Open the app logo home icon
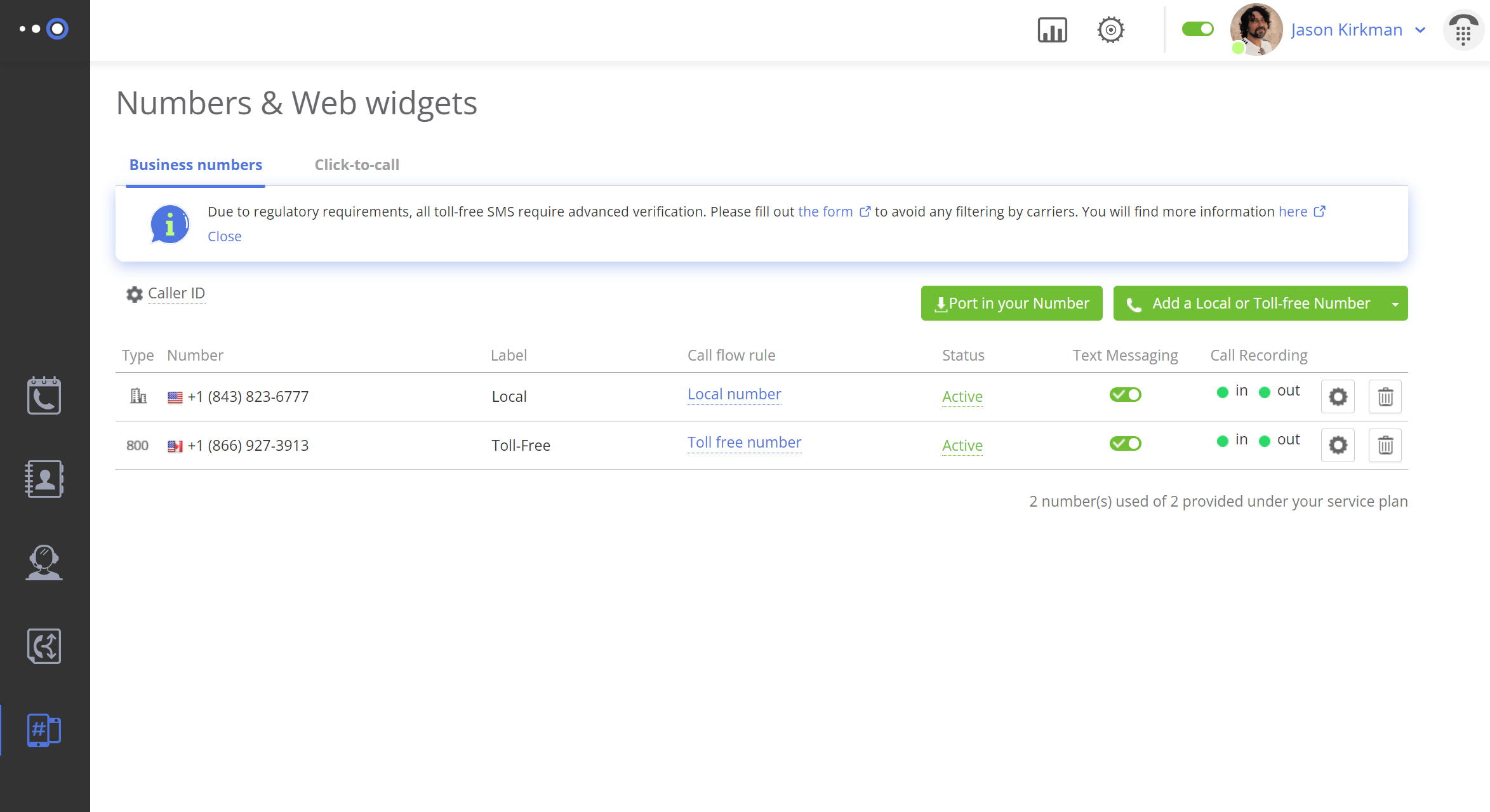The image size is (1490, 812). tap(44, 29)
